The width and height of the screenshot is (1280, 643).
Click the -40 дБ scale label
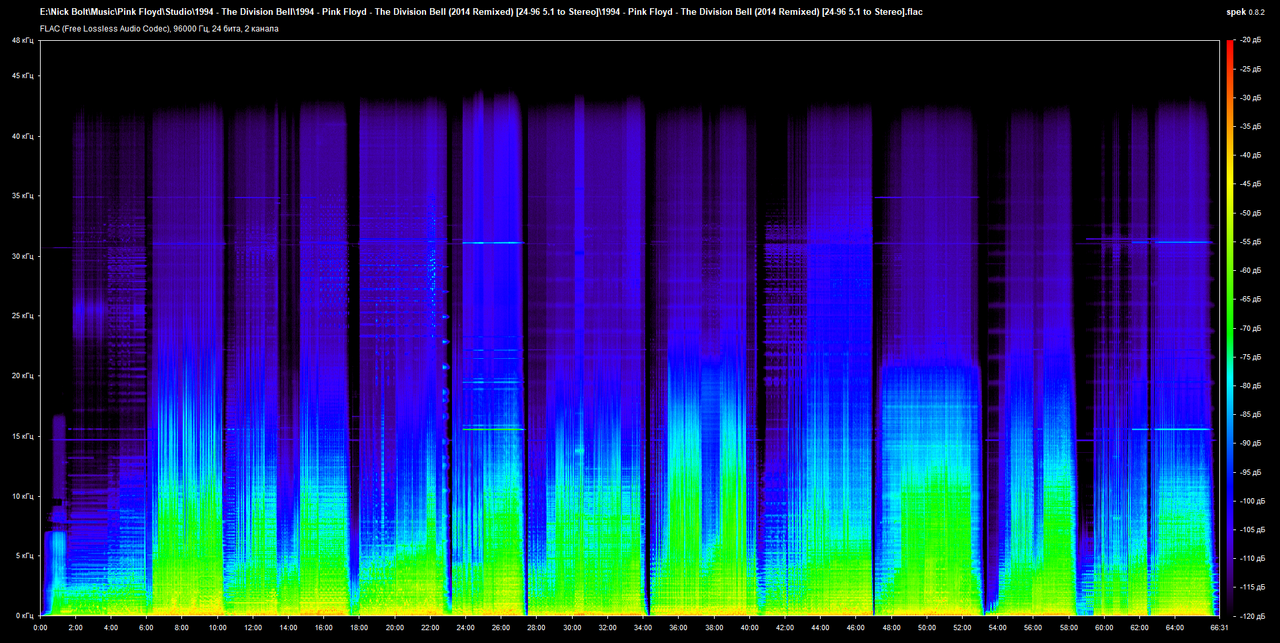[x=1249, y=155]
